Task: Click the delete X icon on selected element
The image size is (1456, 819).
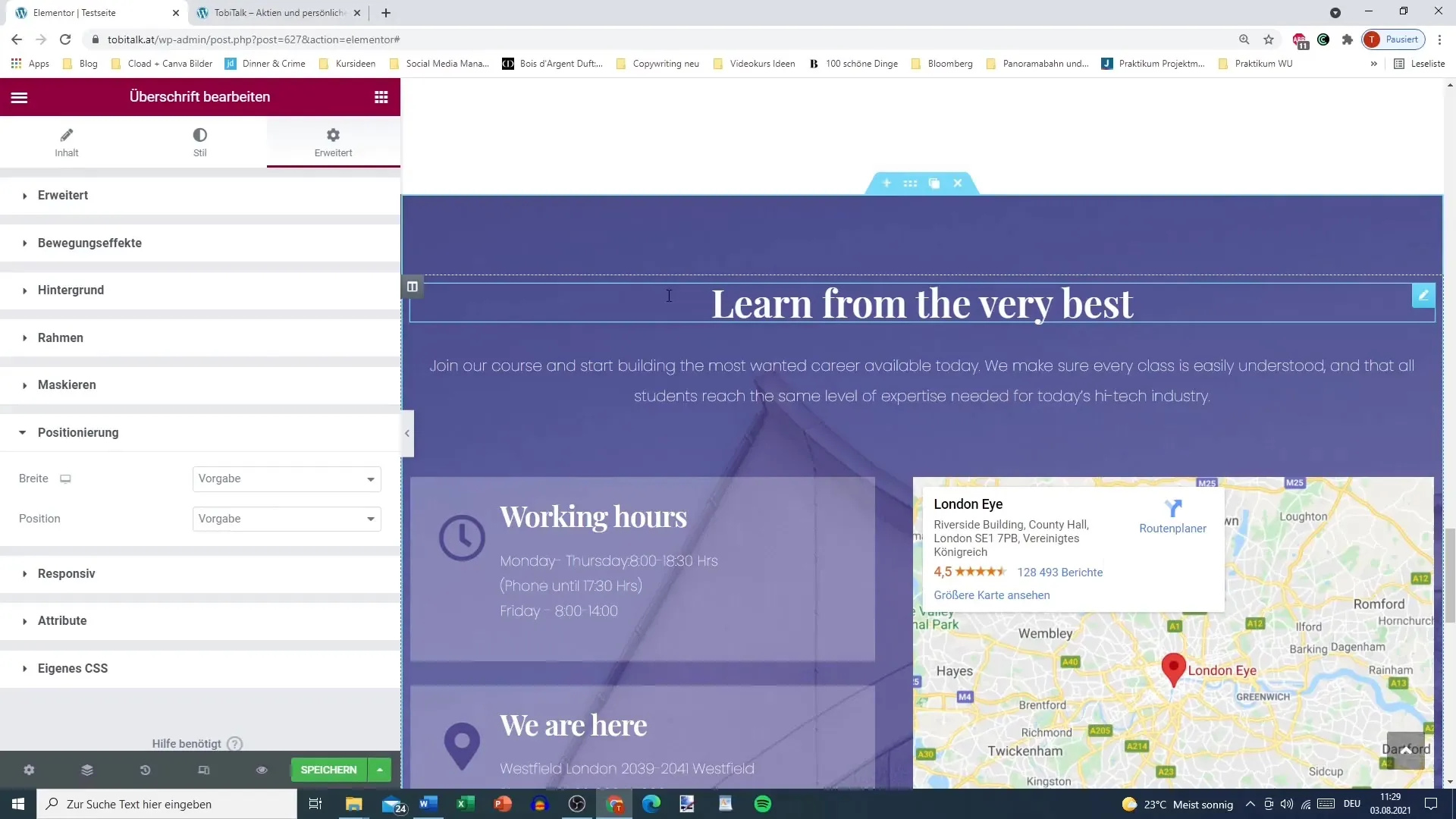Action: point(958,183)
